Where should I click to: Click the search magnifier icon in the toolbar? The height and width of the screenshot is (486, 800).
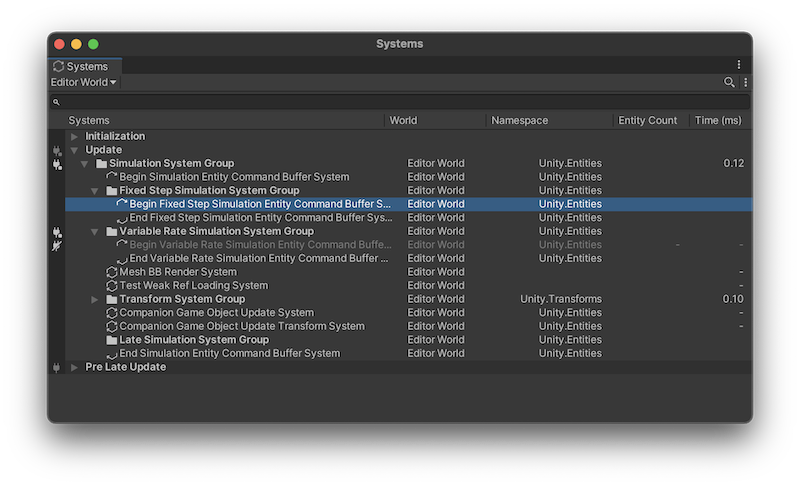(729, 82)
